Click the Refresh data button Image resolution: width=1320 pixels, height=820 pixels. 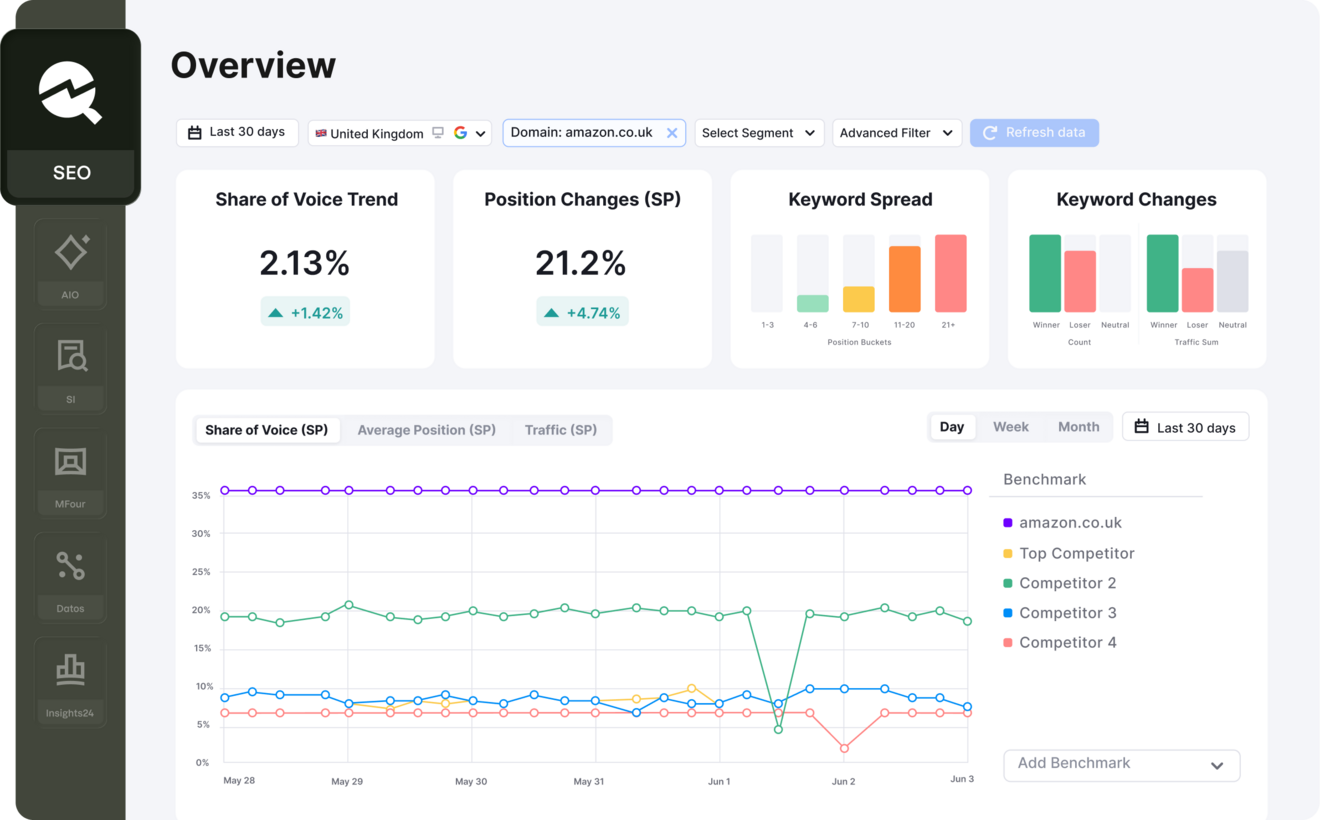tap(1034, 133)
